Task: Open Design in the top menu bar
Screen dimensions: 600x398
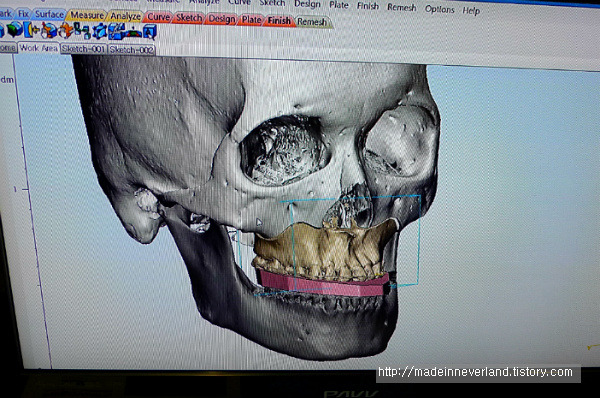Action: (x=307, y=4)
